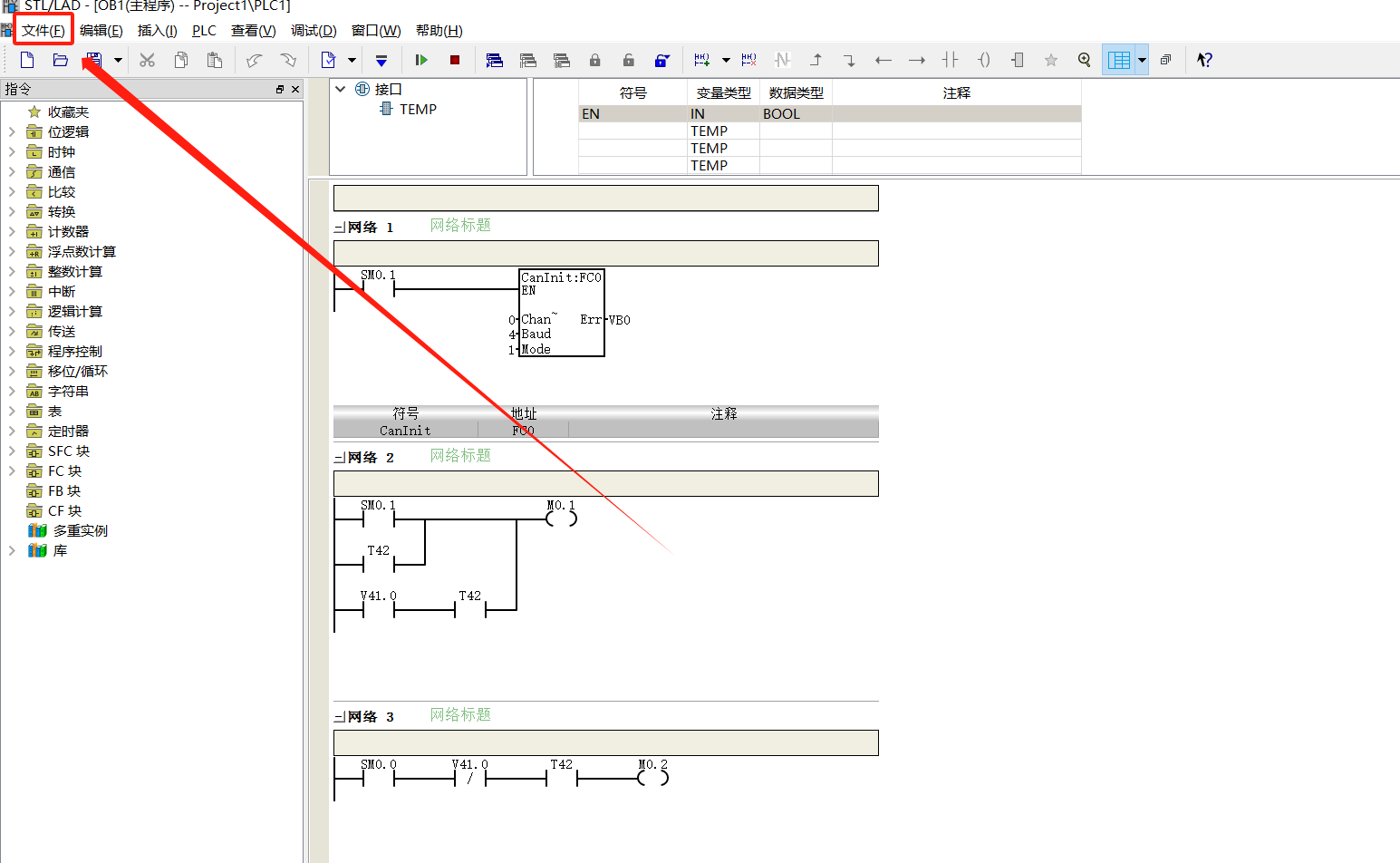The height and width of the screenshot is (863, 1400).
Task: Open the 帮助(H) menu
Action: 439,30
